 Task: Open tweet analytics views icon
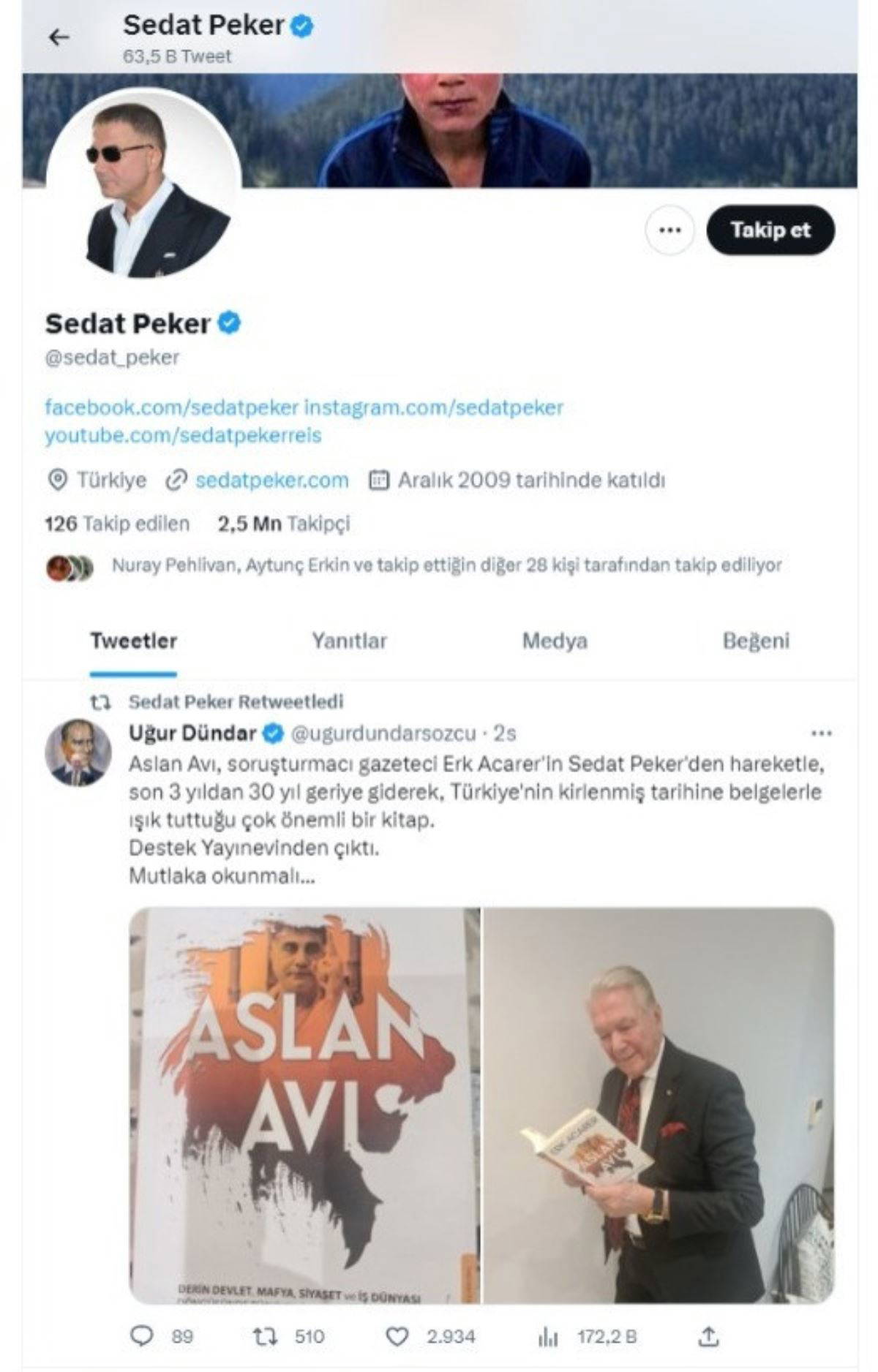[547, 1338]
